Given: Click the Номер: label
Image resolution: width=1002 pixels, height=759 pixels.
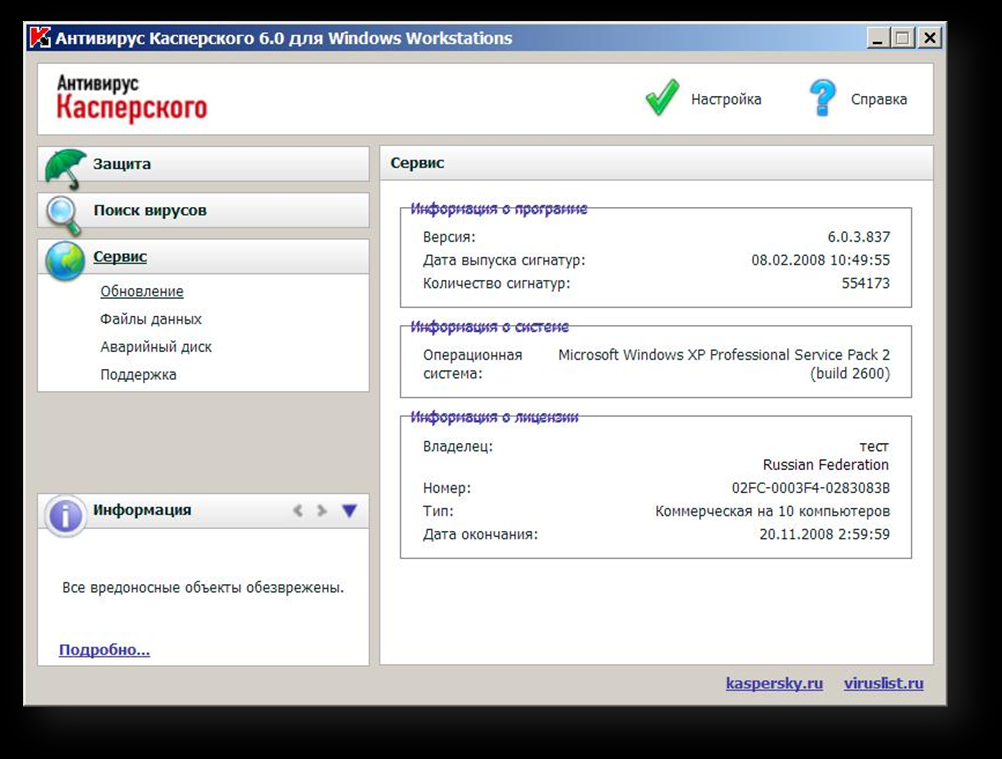Looking at the screenshot, I should (447, 488).
